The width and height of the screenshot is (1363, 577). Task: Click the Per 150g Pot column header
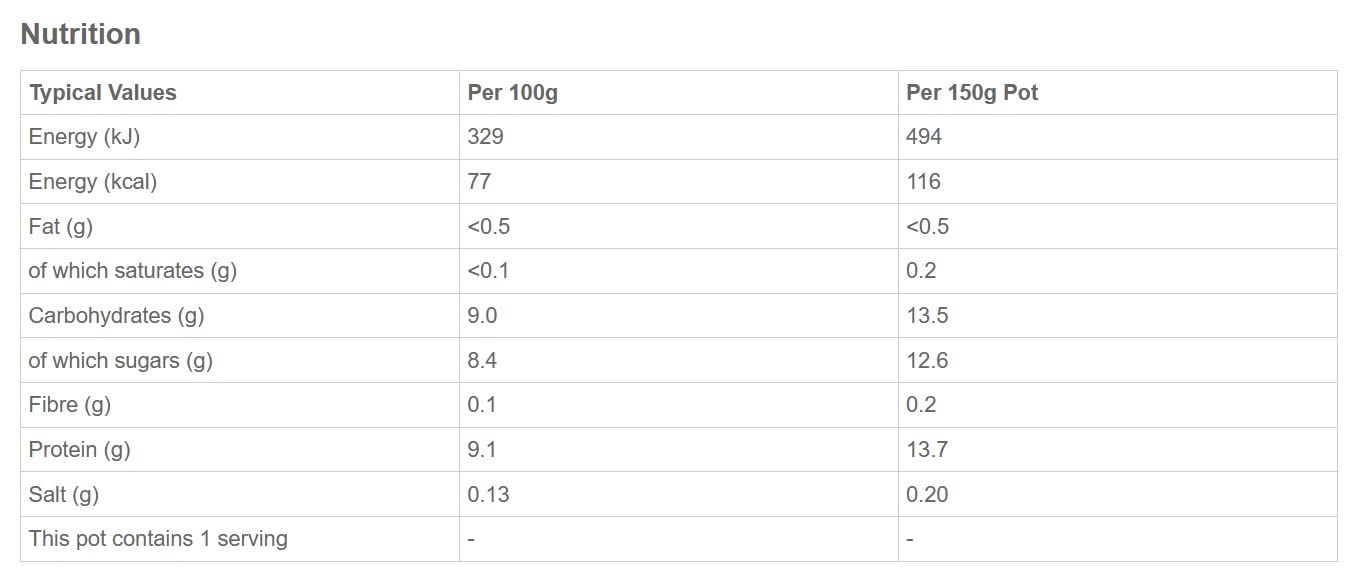[x=972, y=93]
